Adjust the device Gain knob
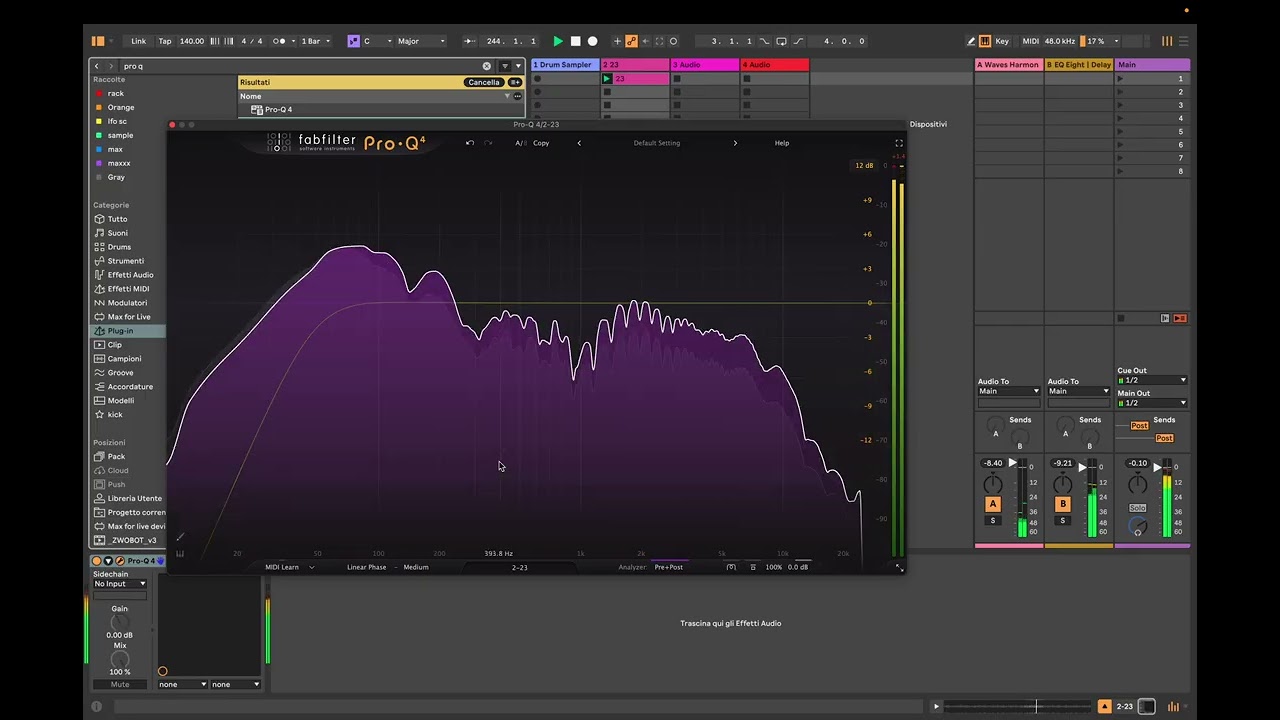The height and width of the screenshot is (720, 1280). pyautogui.click(x=120, y=623)
